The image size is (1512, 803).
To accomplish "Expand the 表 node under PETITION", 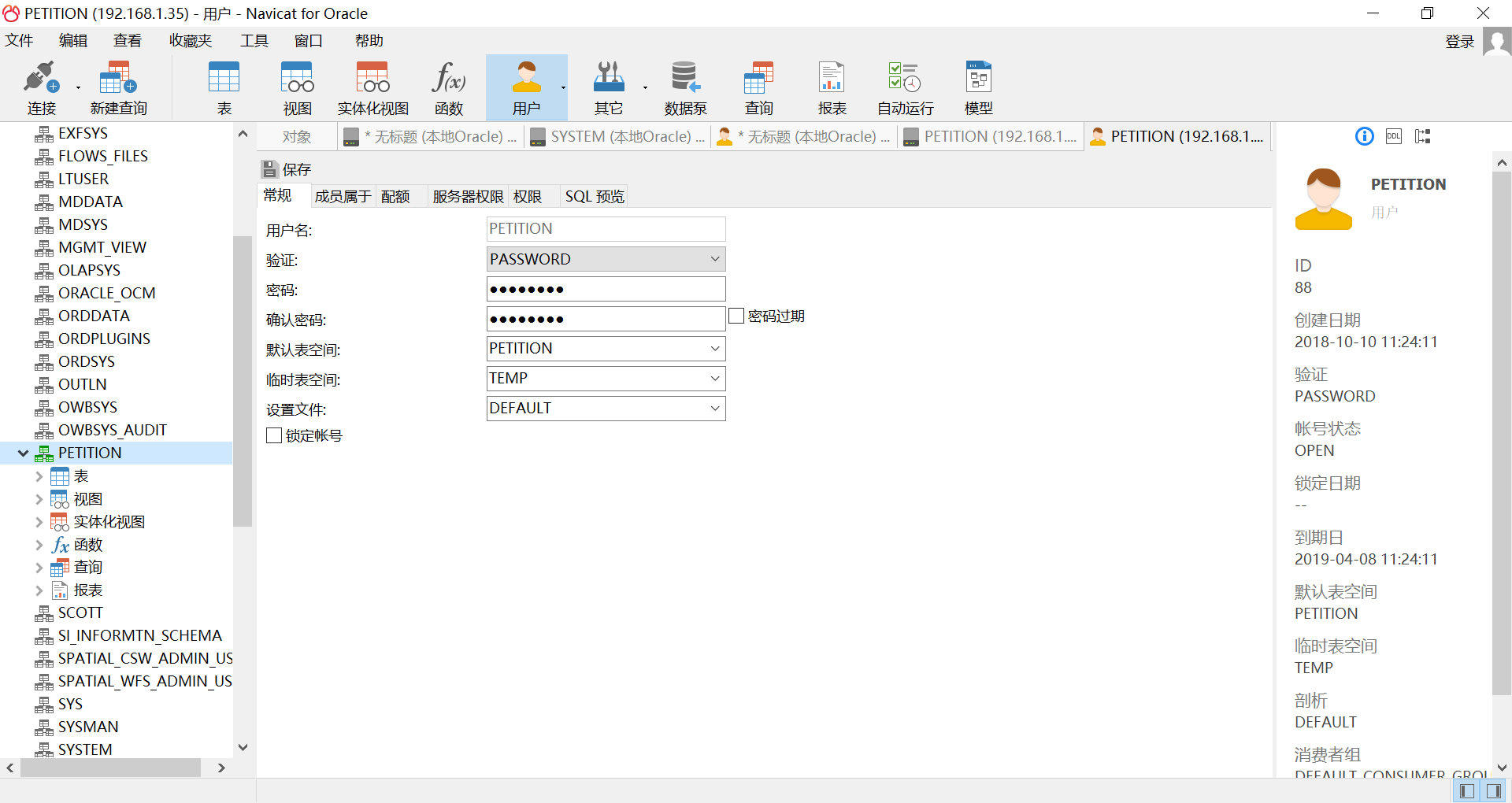I will click(39, 476).
